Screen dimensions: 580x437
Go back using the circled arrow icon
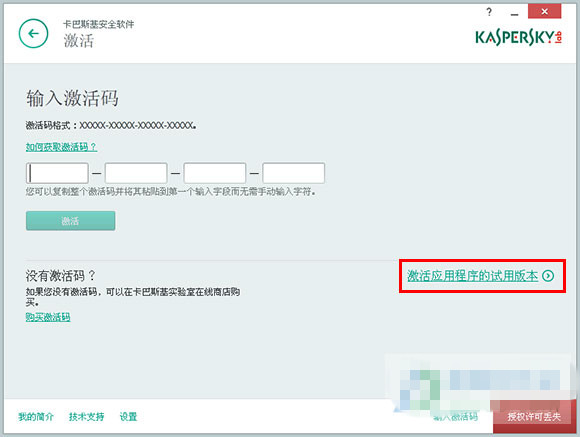tap(33, 34)
